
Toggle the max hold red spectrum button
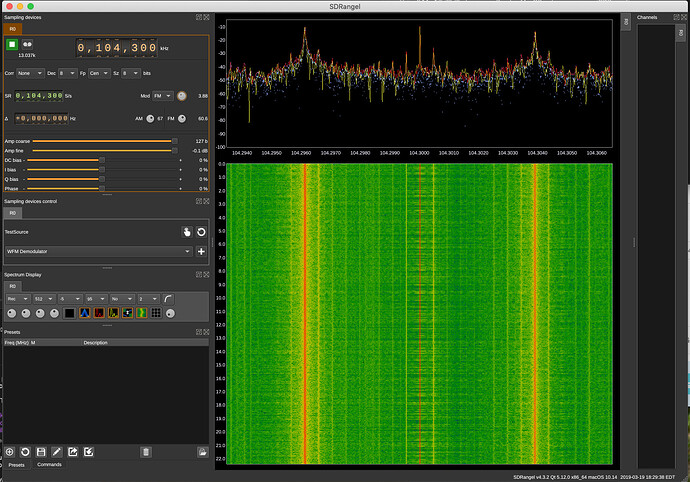click(101, 313)
